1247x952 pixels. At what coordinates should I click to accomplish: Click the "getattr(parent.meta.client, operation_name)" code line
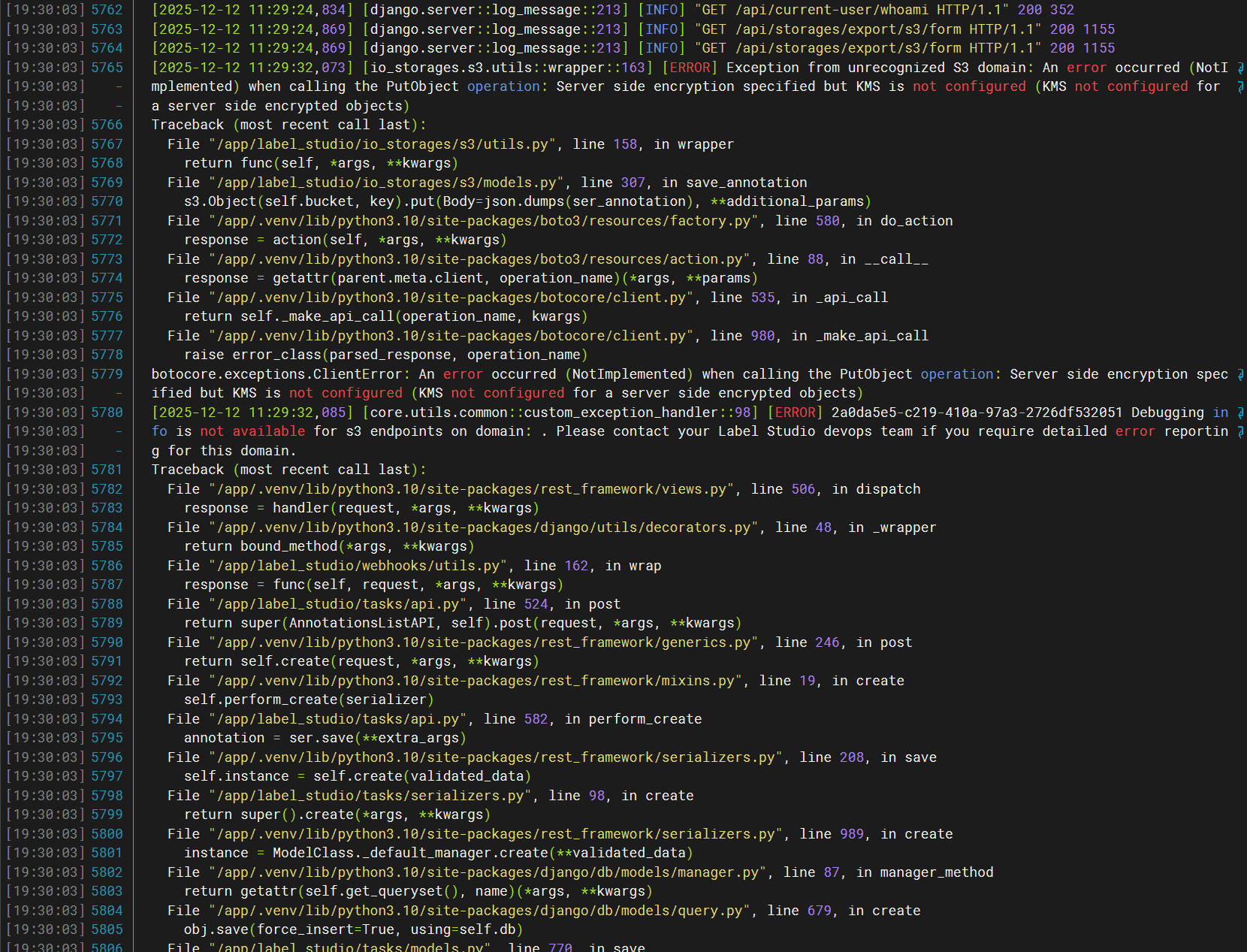(471, 278)
